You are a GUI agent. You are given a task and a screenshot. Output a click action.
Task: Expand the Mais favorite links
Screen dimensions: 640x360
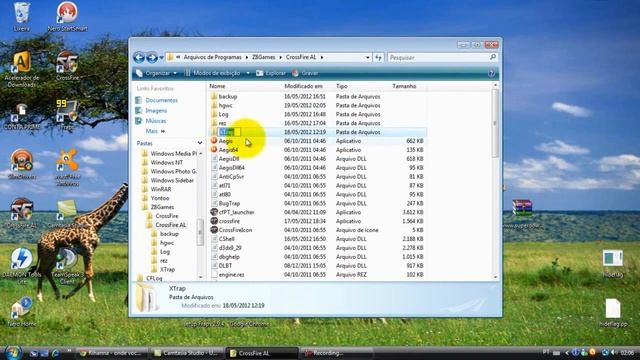(x=155, y=131)
